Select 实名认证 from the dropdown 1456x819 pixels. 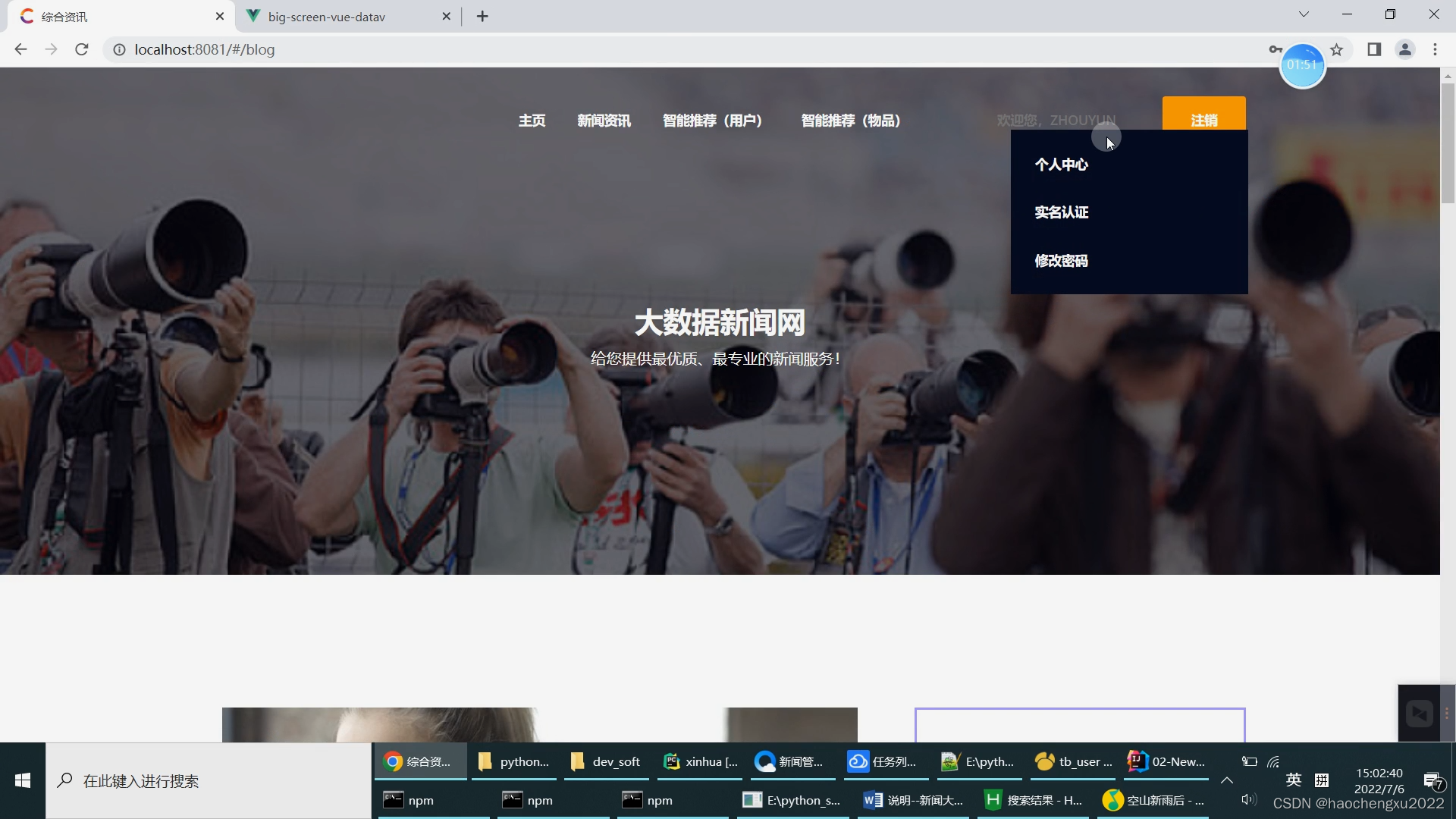1061,212
